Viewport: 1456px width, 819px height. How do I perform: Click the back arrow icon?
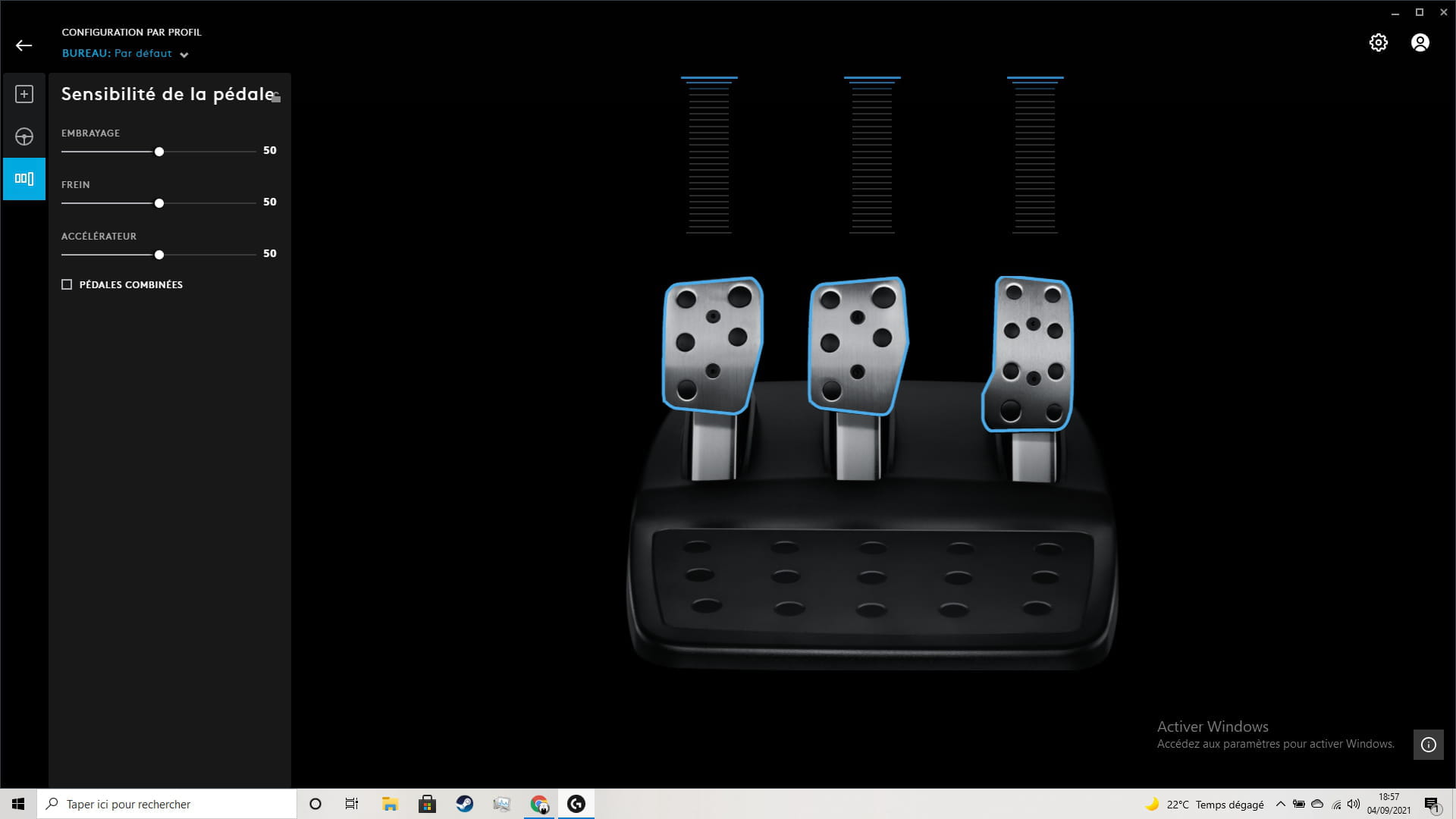pos(24,45)
